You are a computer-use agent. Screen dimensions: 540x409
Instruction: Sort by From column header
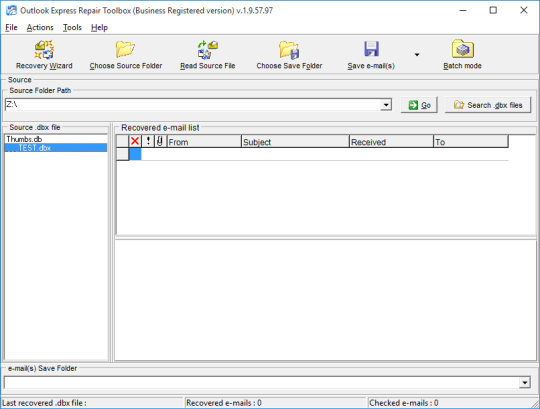204,141
